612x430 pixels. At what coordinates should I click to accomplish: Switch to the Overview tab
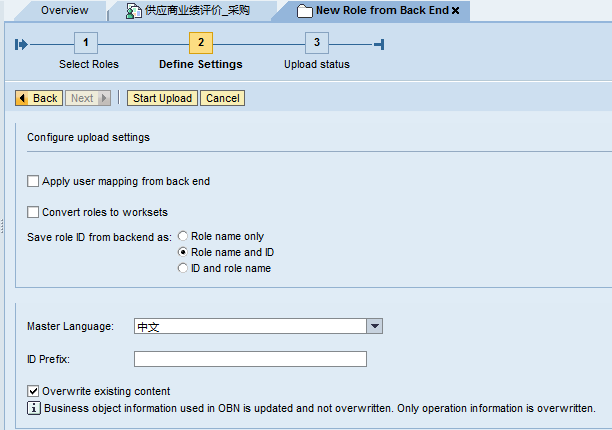[x=65, y=11]
